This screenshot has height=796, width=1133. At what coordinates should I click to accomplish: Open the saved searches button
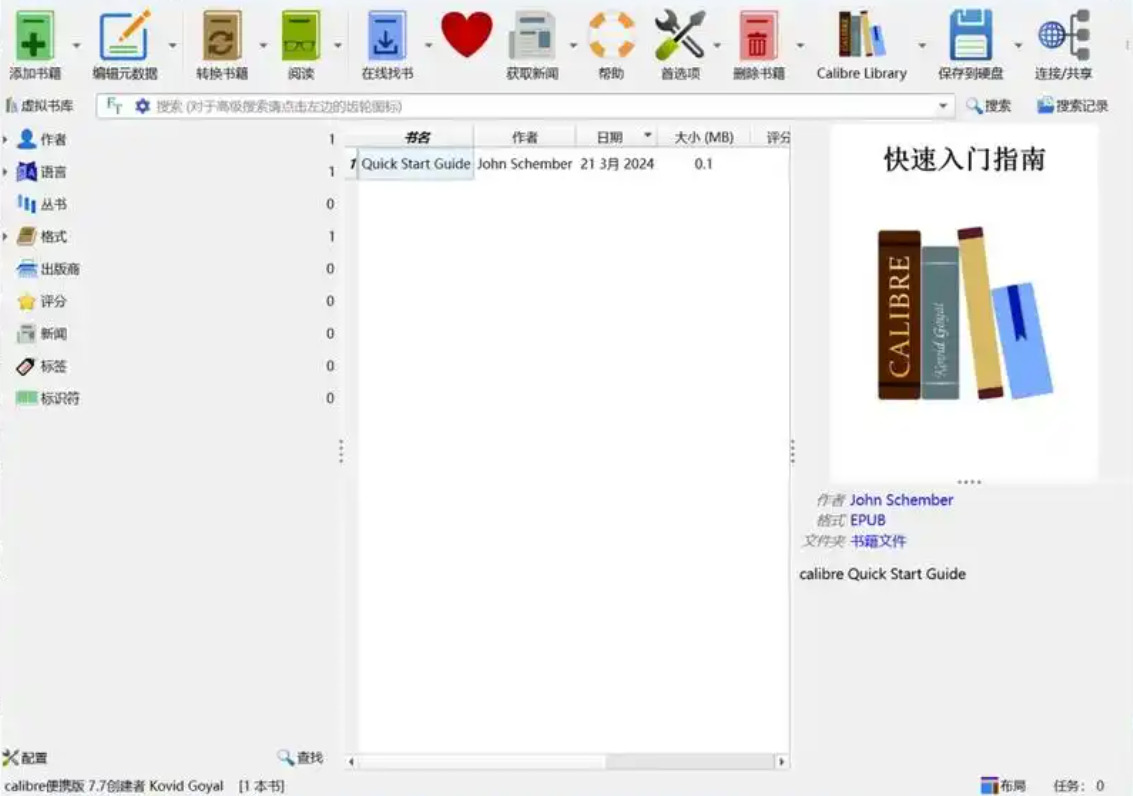tap(1072, 106)
